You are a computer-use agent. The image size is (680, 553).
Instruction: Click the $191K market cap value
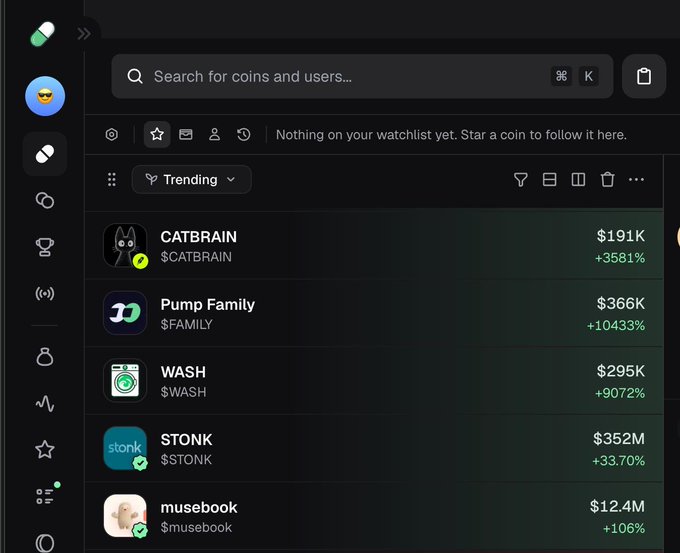621,236
